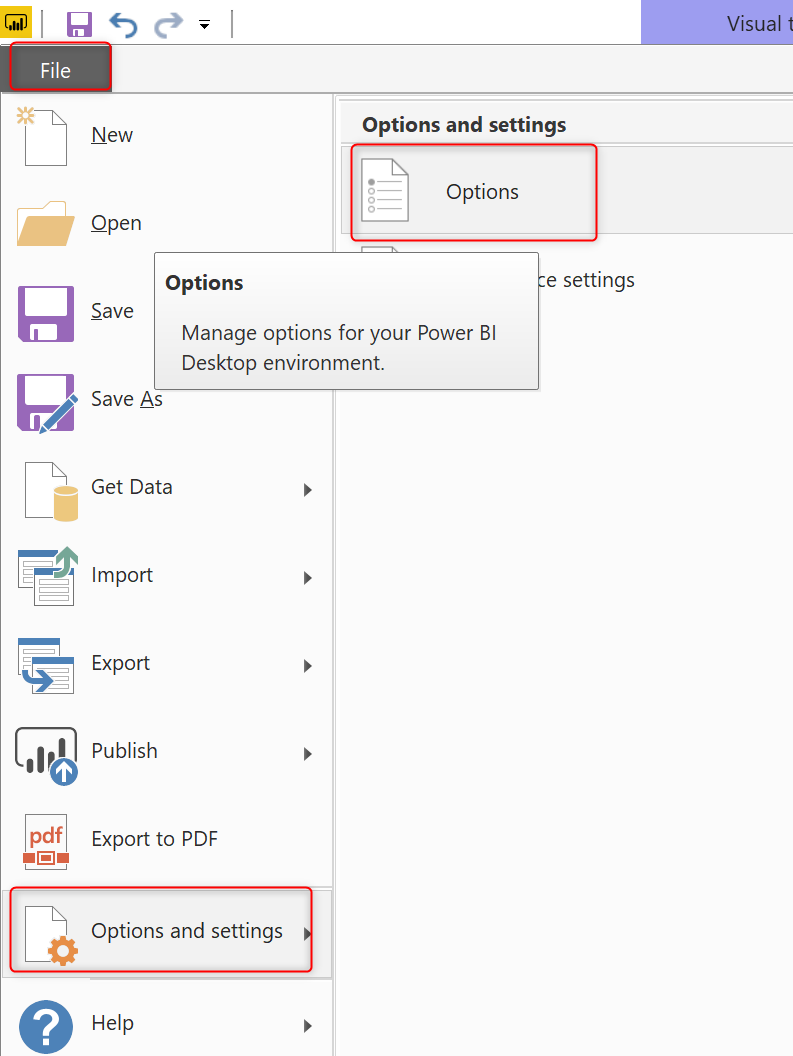Open the Quick Access Toolbar dropdown arrow
The height and width of the screenshot is (1056, 793).
[x=204, y=25]
